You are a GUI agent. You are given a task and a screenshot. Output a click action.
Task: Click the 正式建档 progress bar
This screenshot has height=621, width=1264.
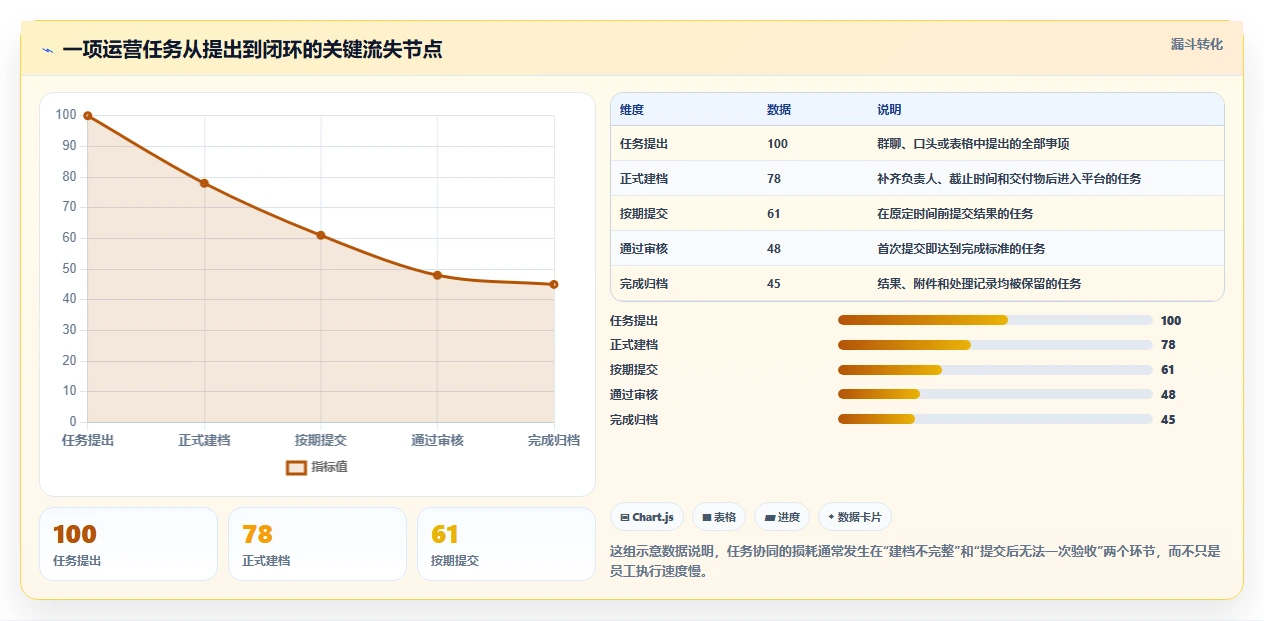pos(995,345)
